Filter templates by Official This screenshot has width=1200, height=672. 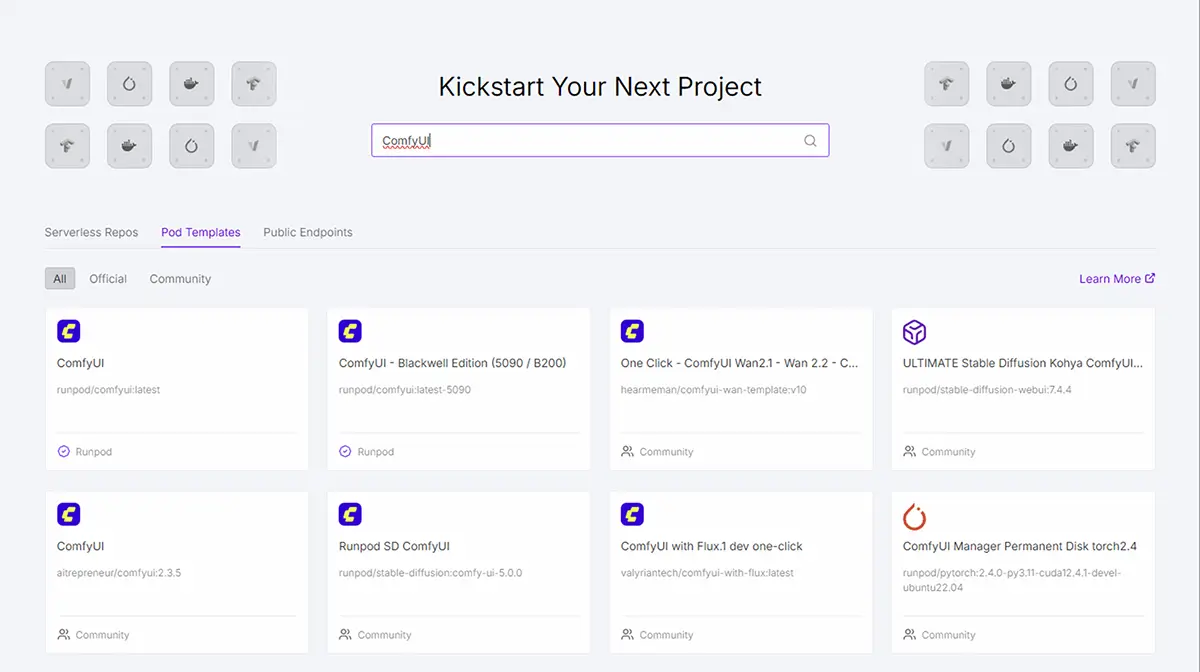click(x=108, y=279)
